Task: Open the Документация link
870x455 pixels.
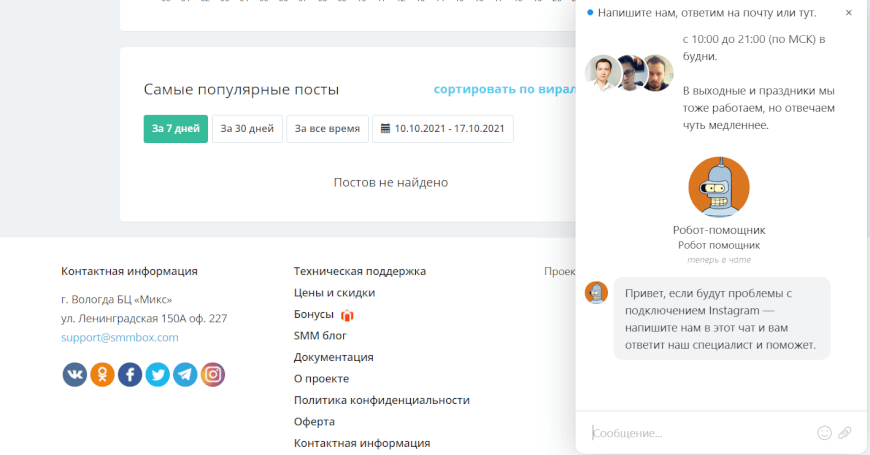Action: click(x=333, y=357)
